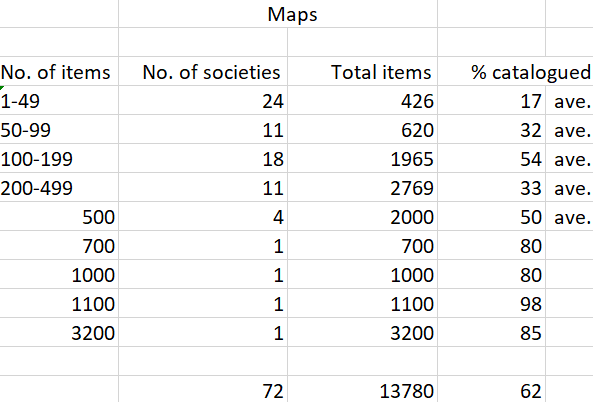Select the ave. cell beside 17
The image size is (593, 402).
570,101
